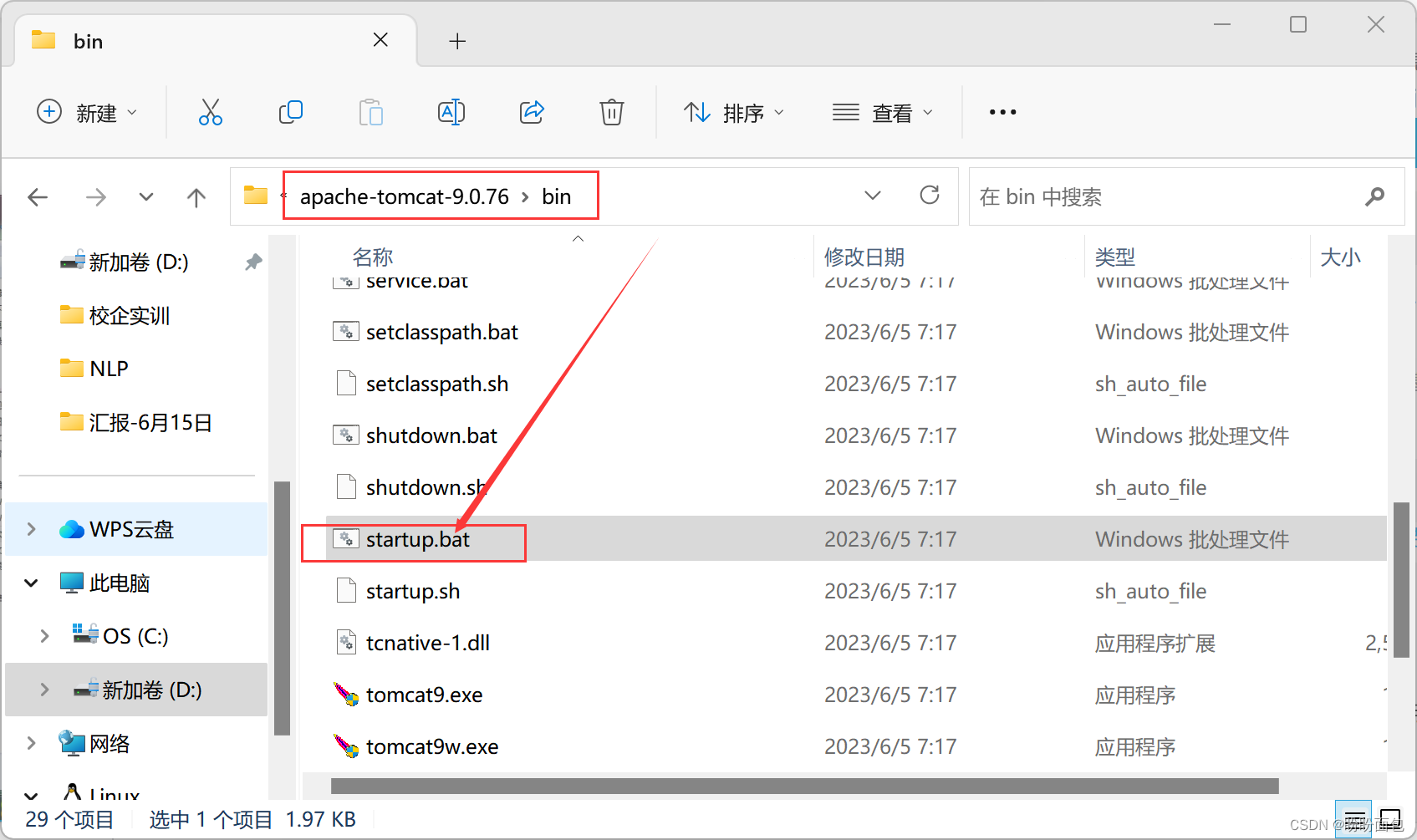Screen dimensions: 1417x840
Task: Open the 新建 (New) menu
Action: coord(87,112)
